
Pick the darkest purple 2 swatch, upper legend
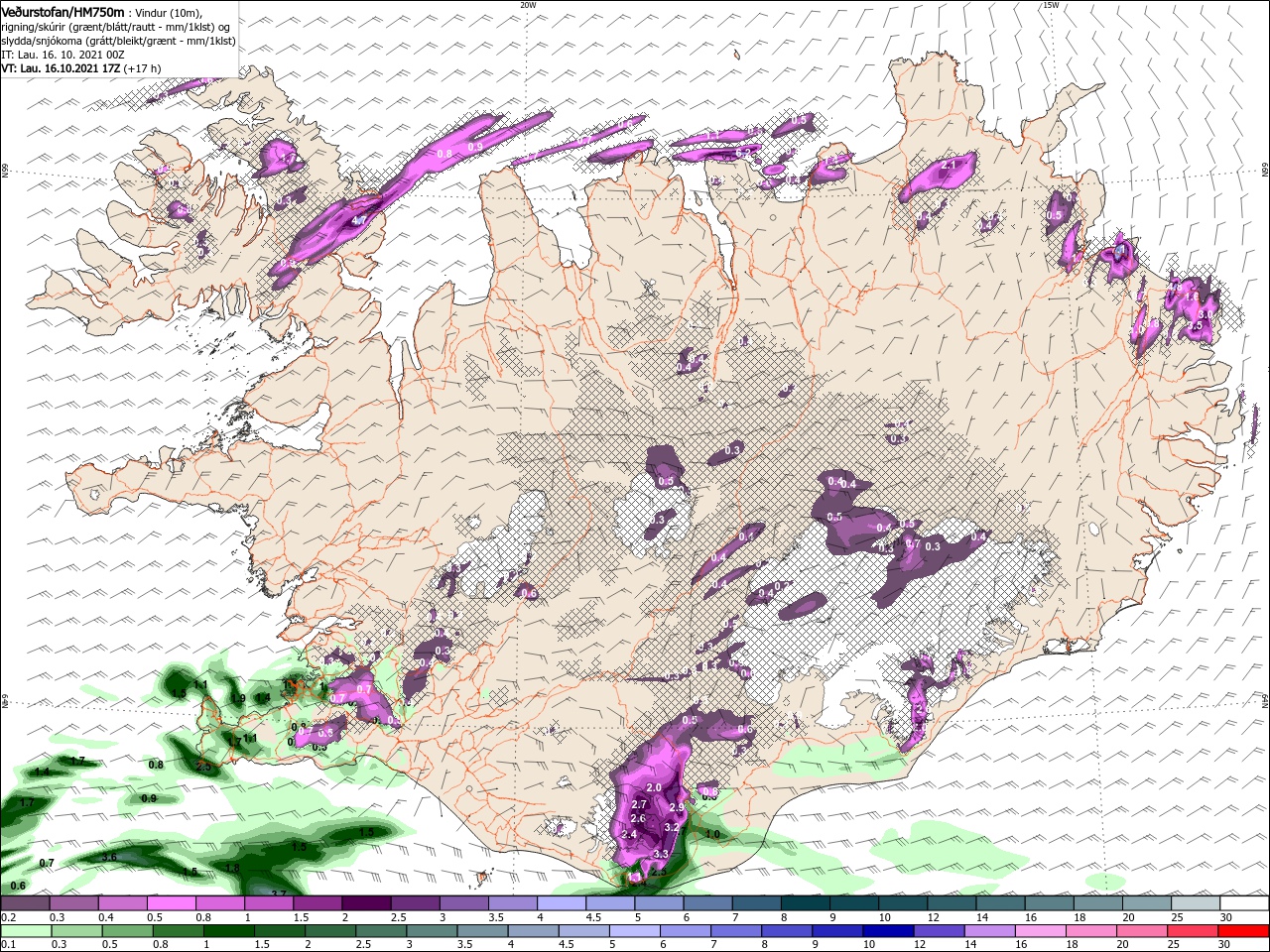coord(365,903)
